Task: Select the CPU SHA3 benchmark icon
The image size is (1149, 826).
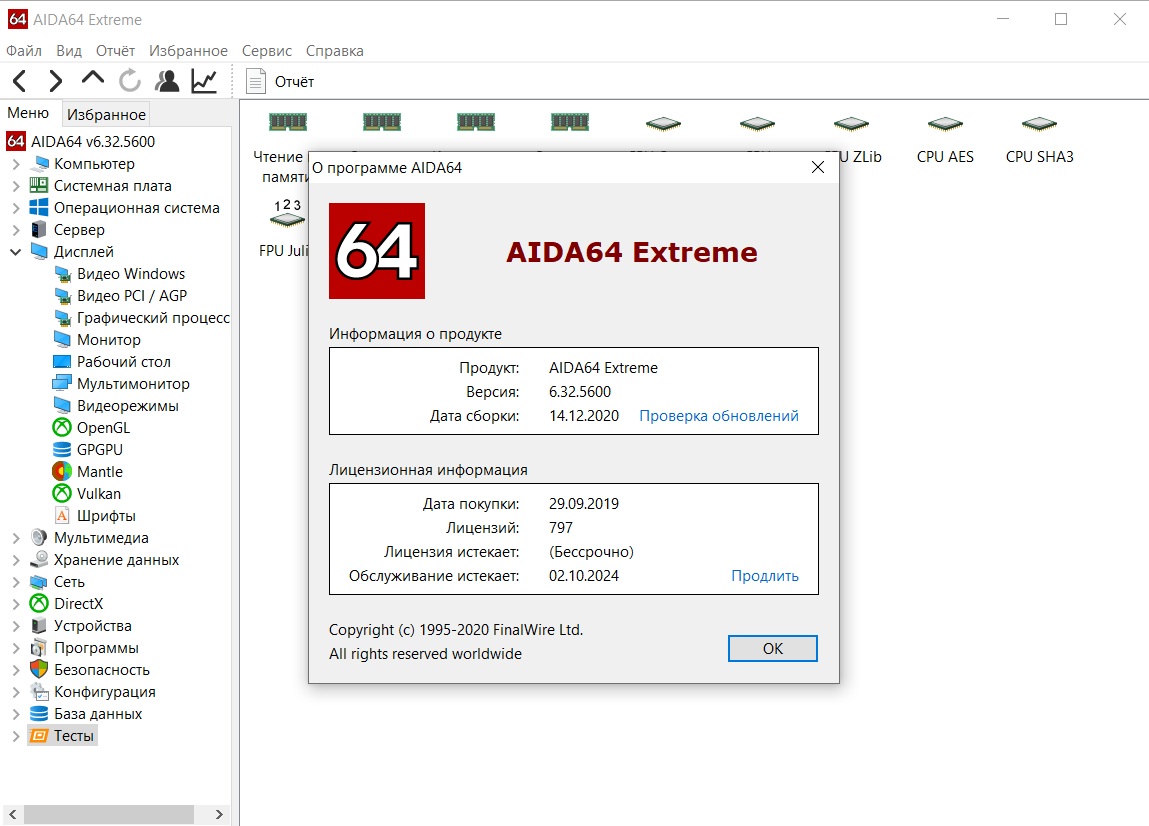Action: pos(1039,125)
